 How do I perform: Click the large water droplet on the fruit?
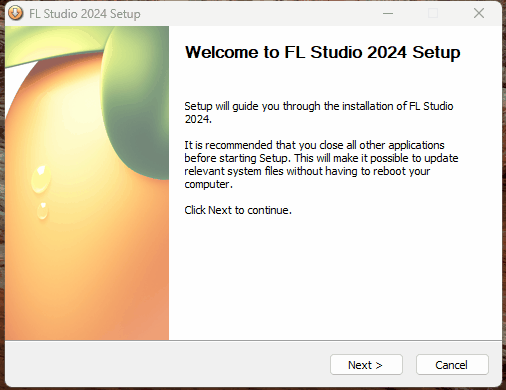(41, 179)
